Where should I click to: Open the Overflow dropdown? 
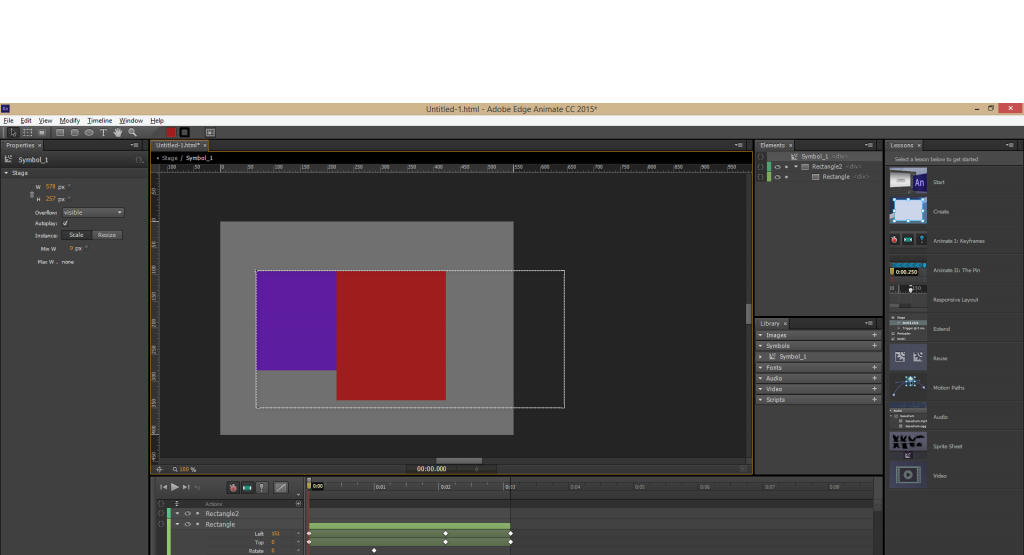tap(92, 212)
